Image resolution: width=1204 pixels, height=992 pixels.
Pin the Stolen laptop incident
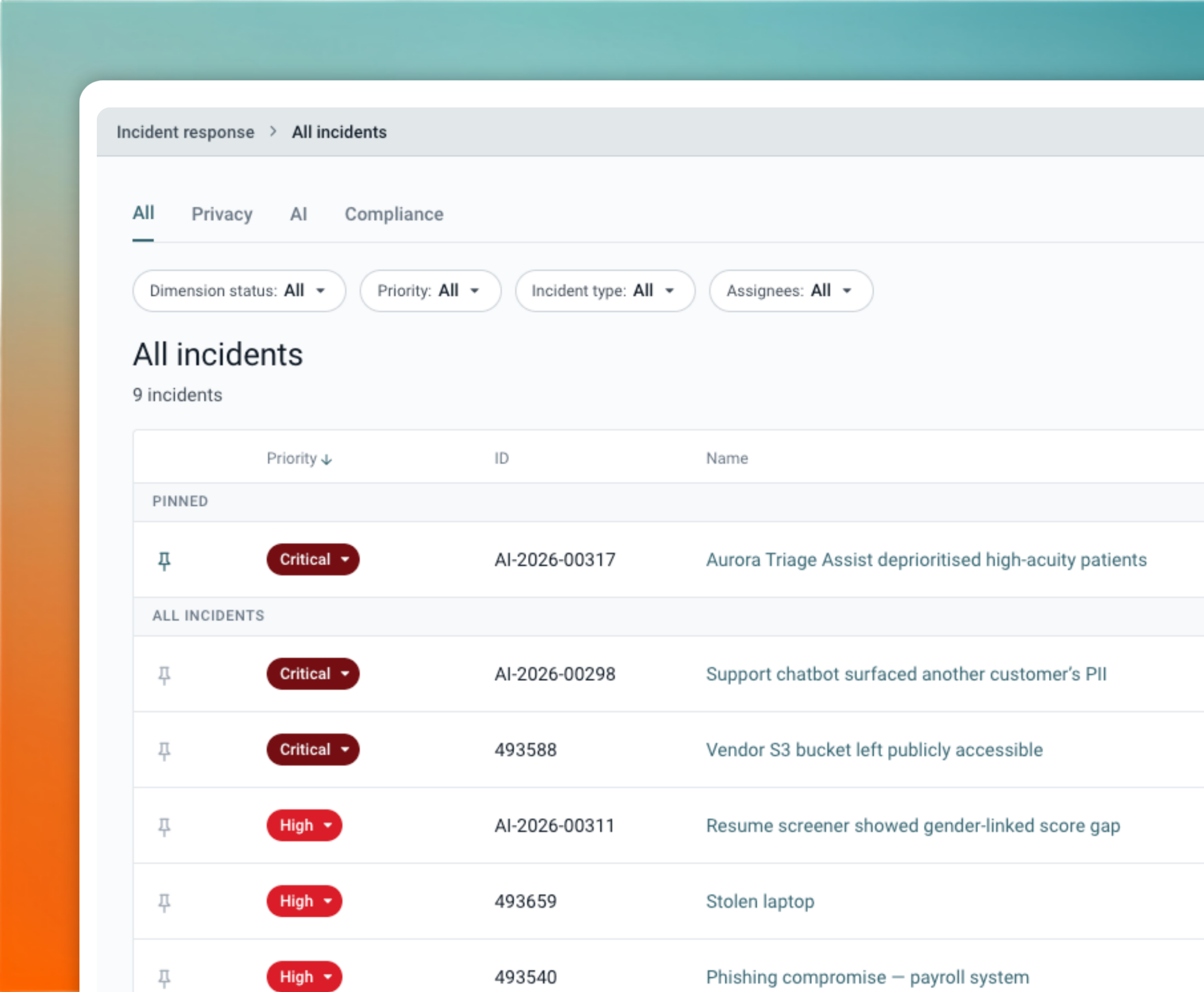(x=164, y=902)
